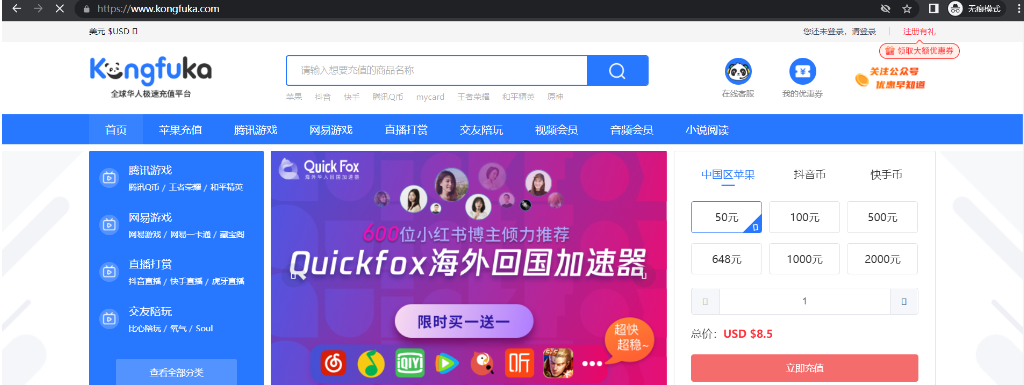Select the 50元 amount option
1024x385 pixels.
pyautogui.click(x=726, y=217)
